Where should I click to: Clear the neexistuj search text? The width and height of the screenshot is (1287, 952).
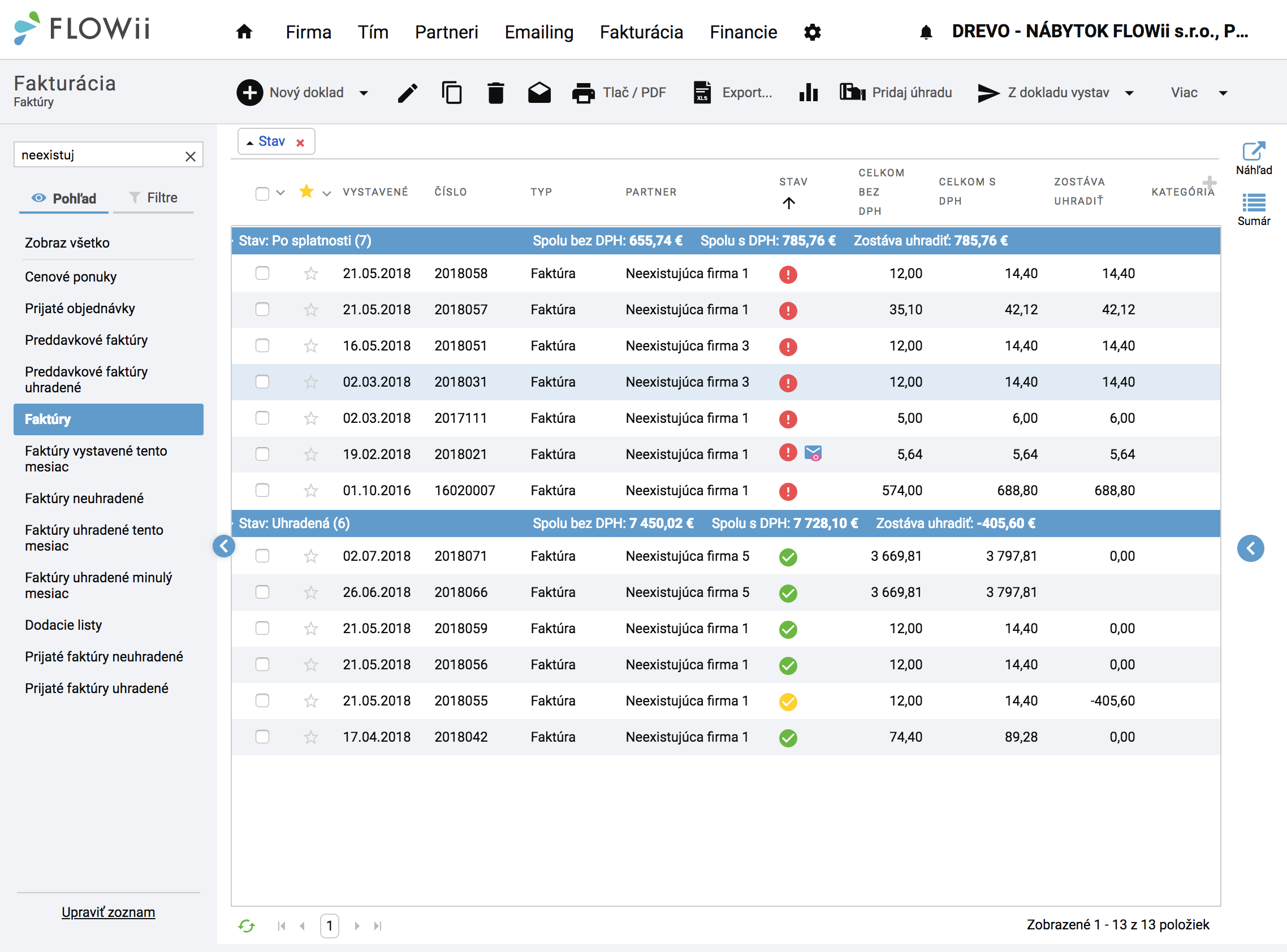pos(190,156)
